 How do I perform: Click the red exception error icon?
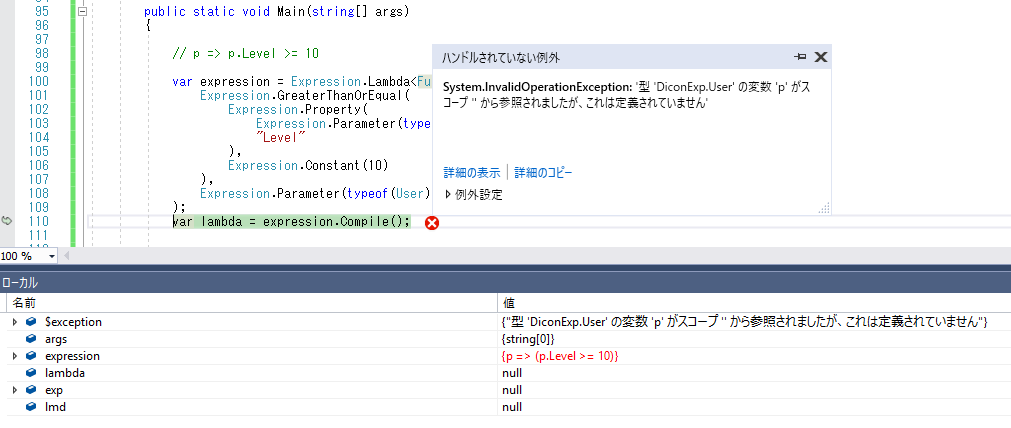pyautogui.click(x=432, y=223)
